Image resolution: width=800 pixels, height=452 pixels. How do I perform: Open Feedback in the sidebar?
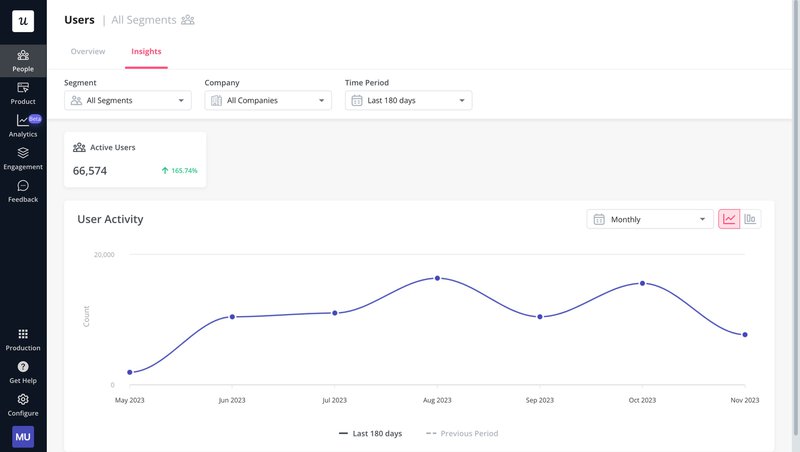pos(23,191)
